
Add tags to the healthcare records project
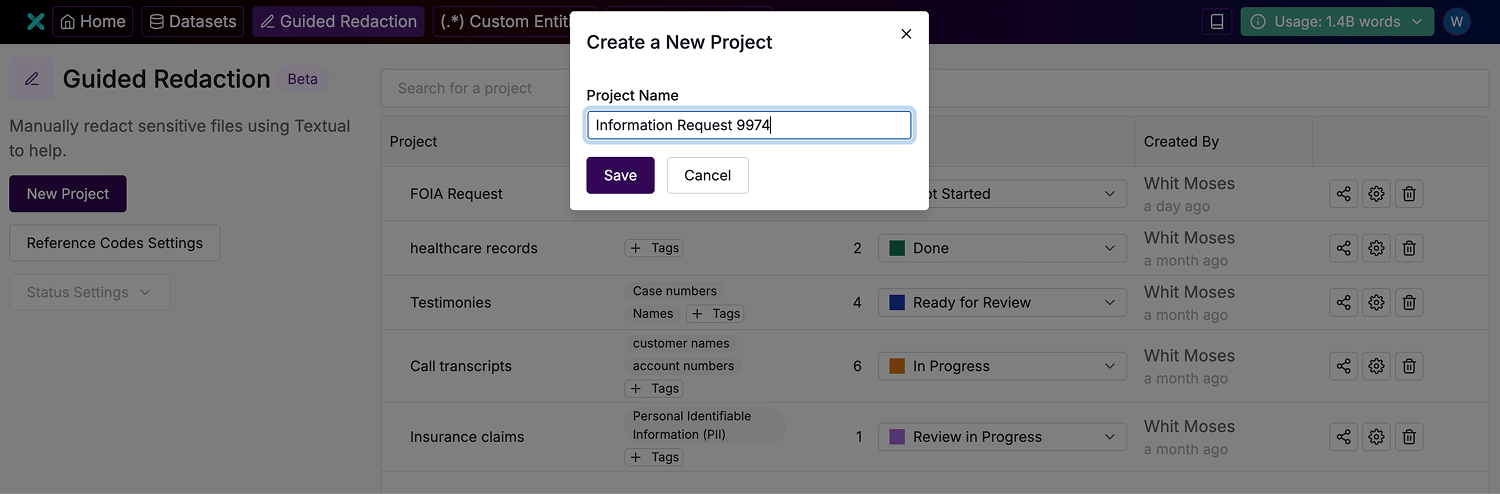[654, 248]
